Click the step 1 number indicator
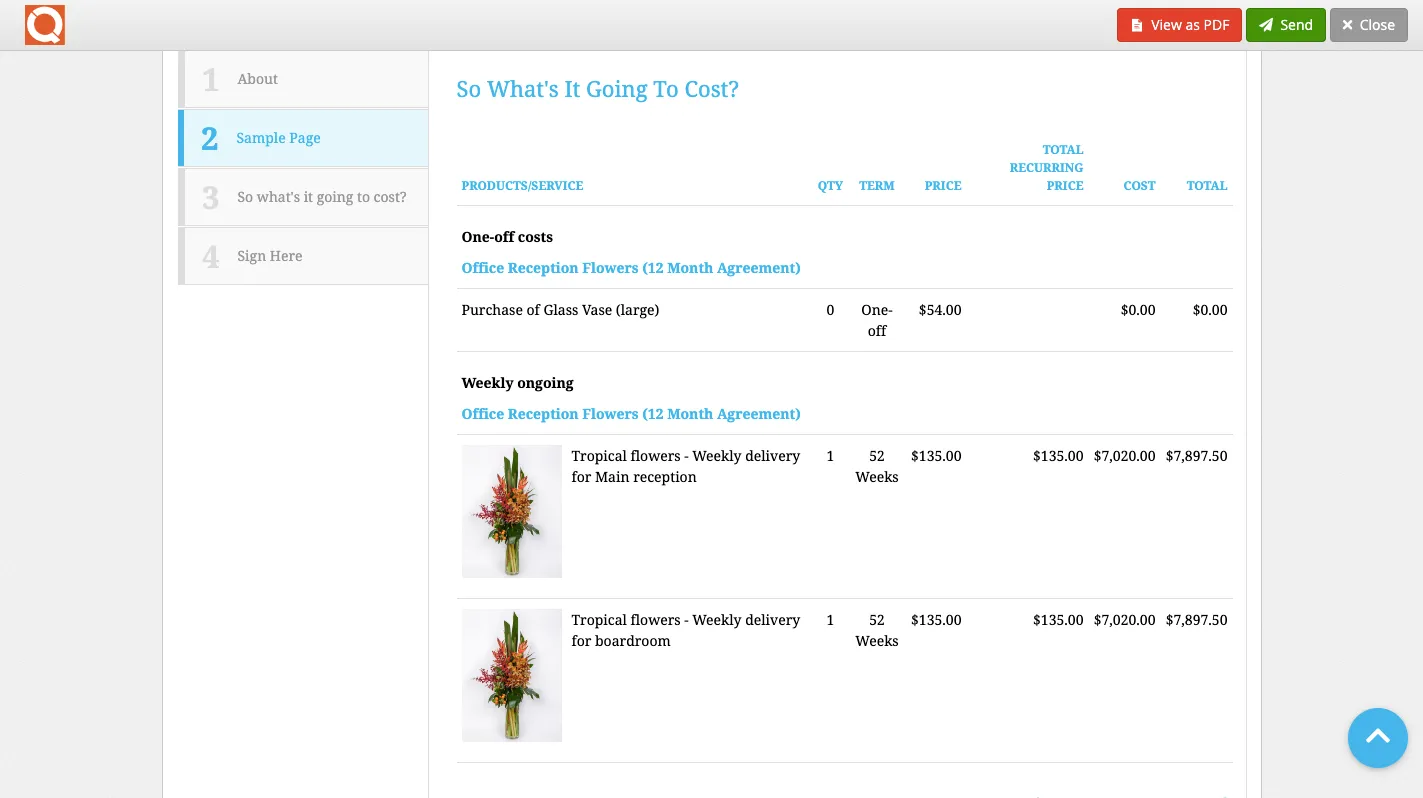This screenshot has width=1423, height=798. [210, 80]
